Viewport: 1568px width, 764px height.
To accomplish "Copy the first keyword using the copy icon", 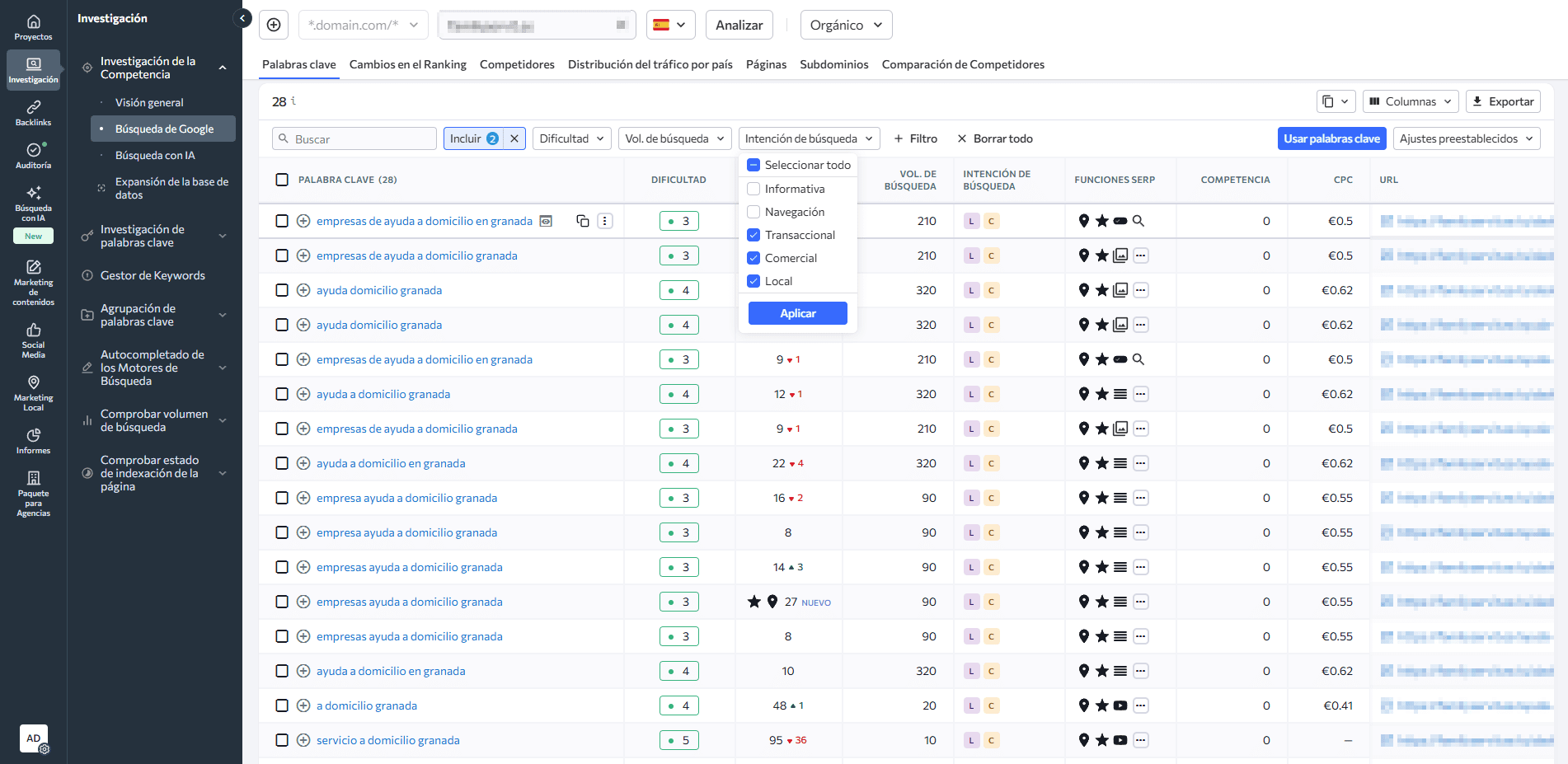I will point(583,221).
